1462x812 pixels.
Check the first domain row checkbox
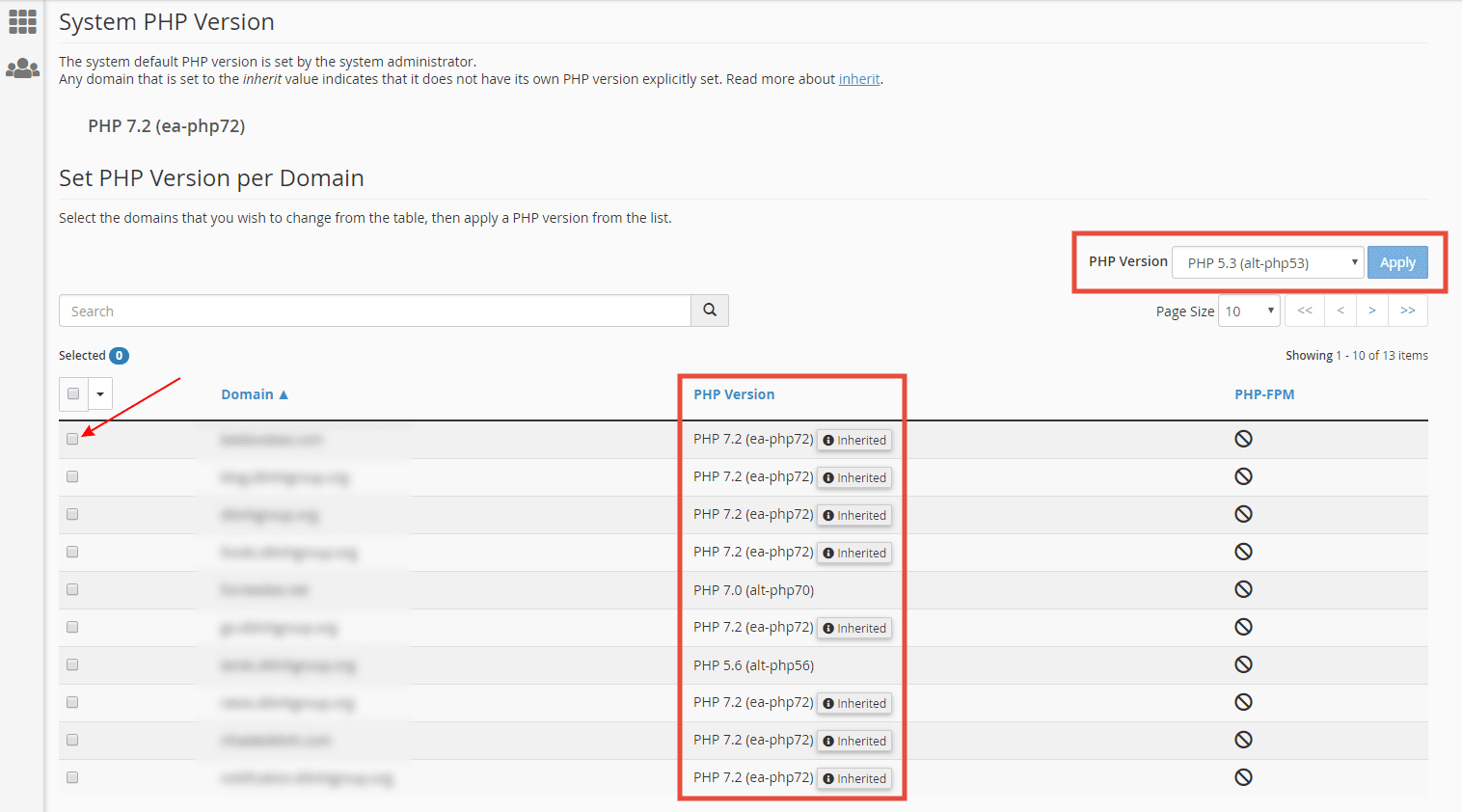(x=72, y=439)
